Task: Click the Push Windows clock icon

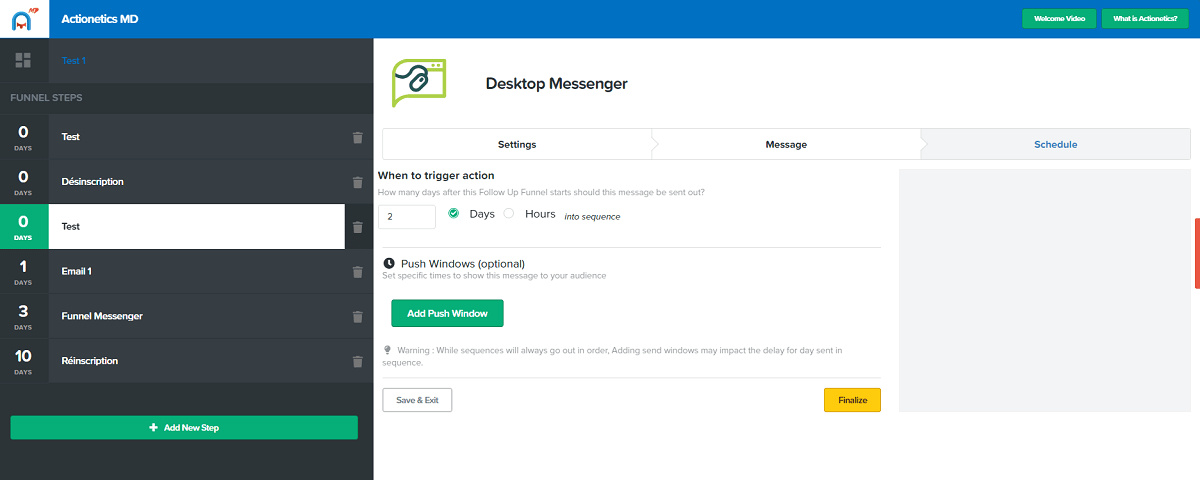Action: pyautogui.click(x=389, y=264)
